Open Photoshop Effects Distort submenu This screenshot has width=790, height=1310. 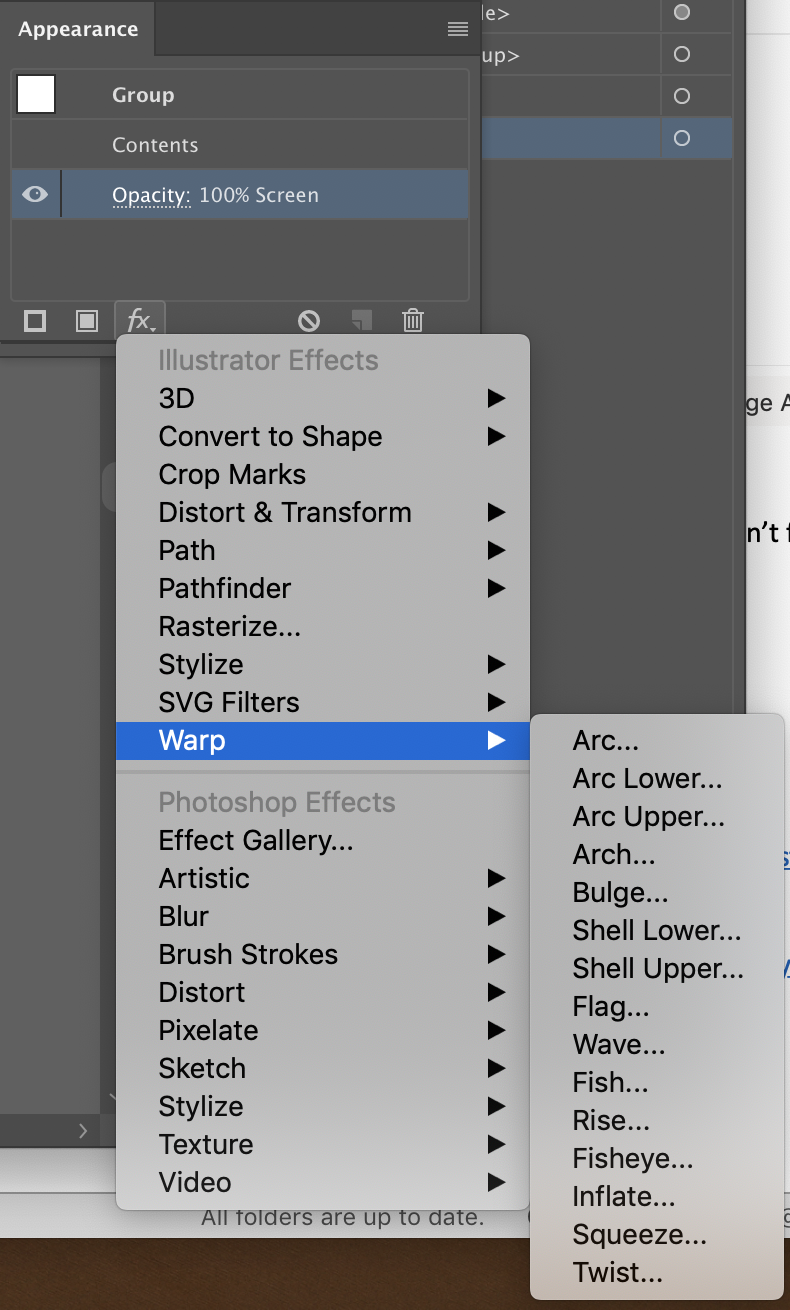pyautogui.click(x=323, y=992)
